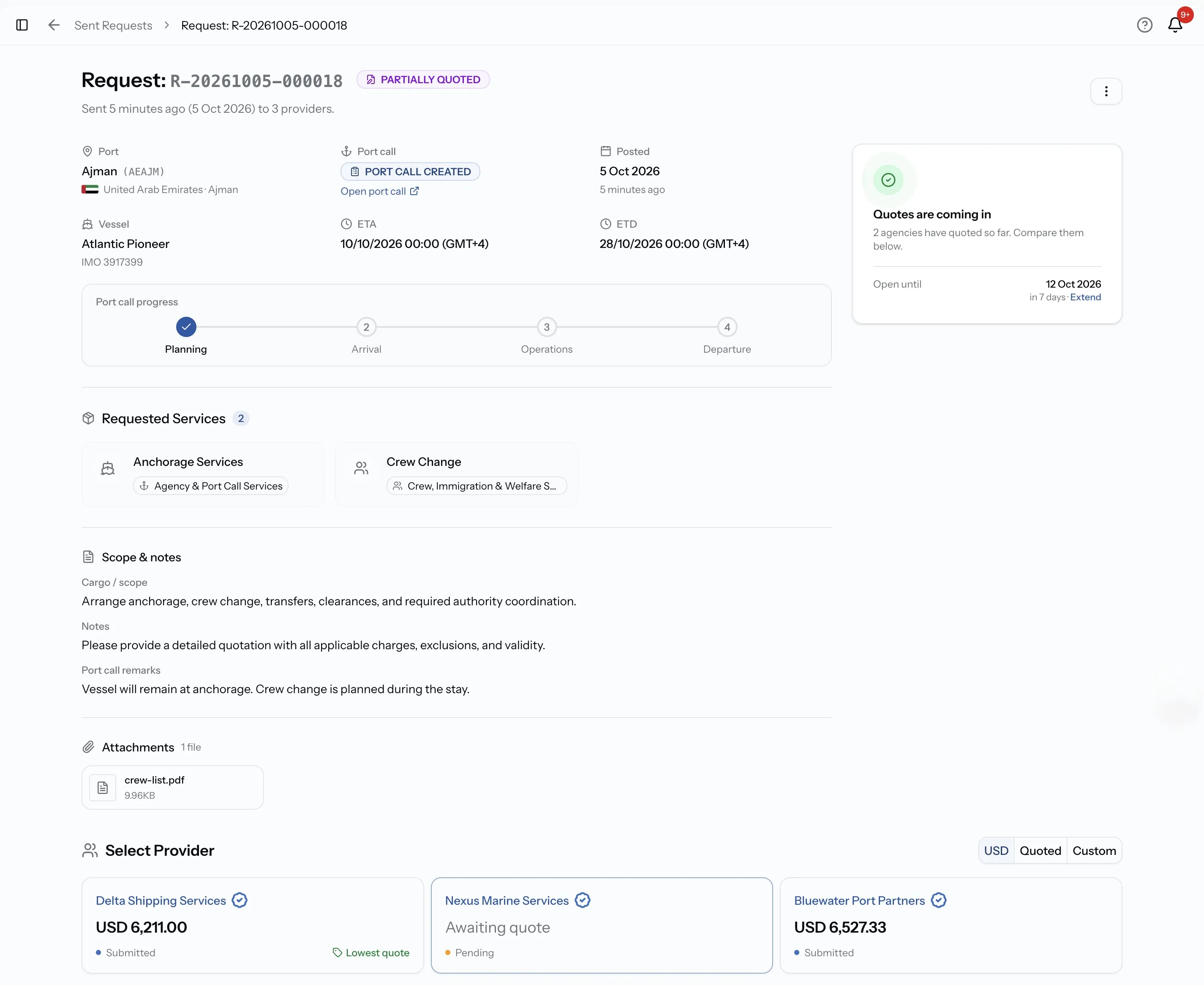Click the Anchorage Services ship icon

pyautogui.click(x=108, y=469)
